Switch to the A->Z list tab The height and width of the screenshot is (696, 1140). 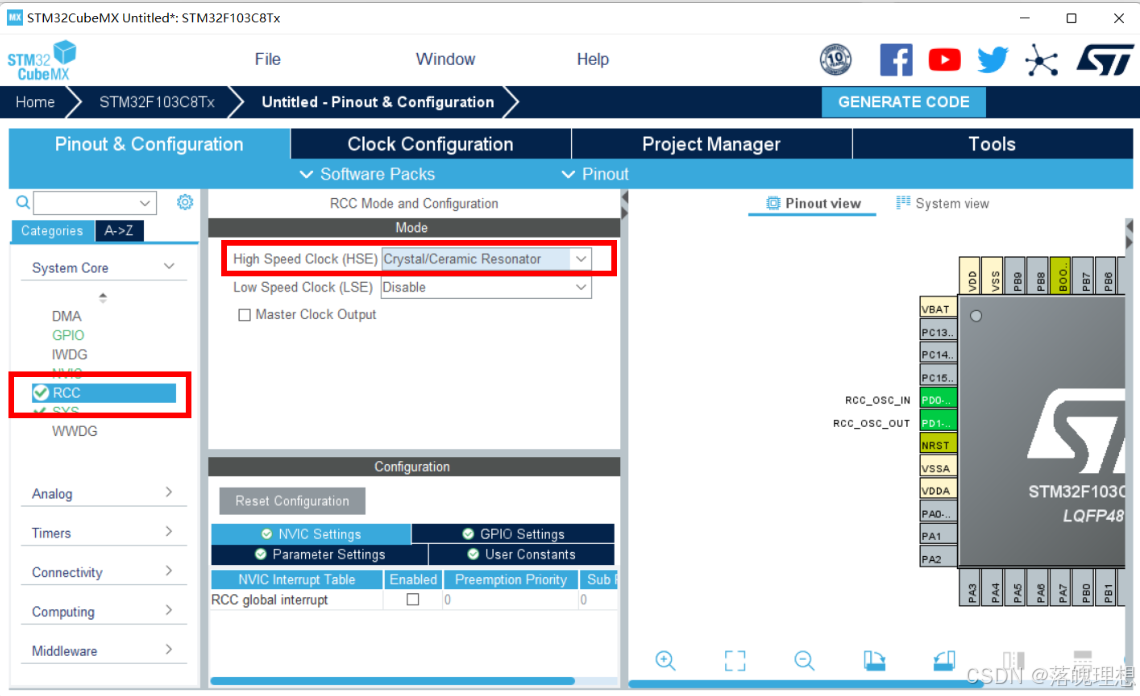pyautogui.click(x=119, y=231)
